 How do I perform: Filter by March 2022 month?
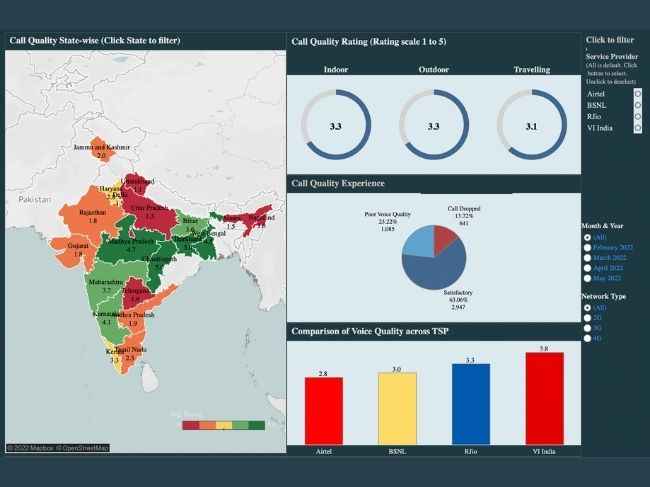pyautogui.click(x=587, y=258)
